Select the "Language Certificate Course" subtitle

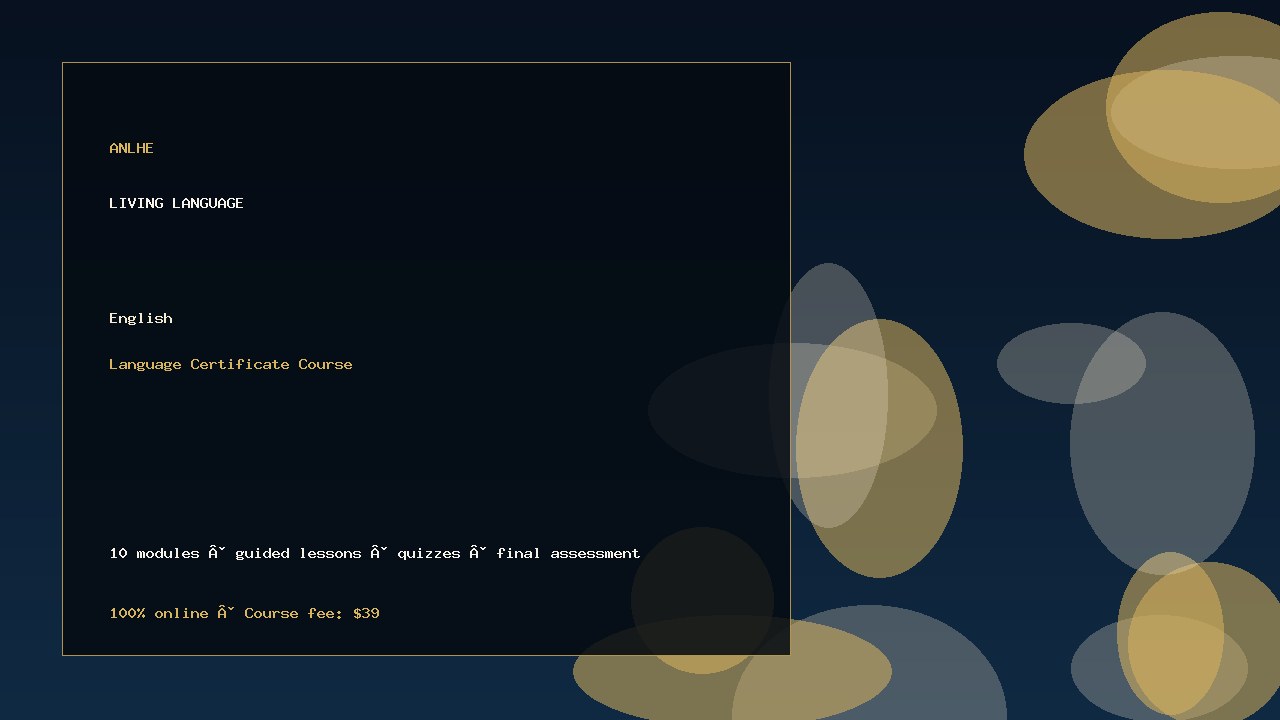coord(231,364)
